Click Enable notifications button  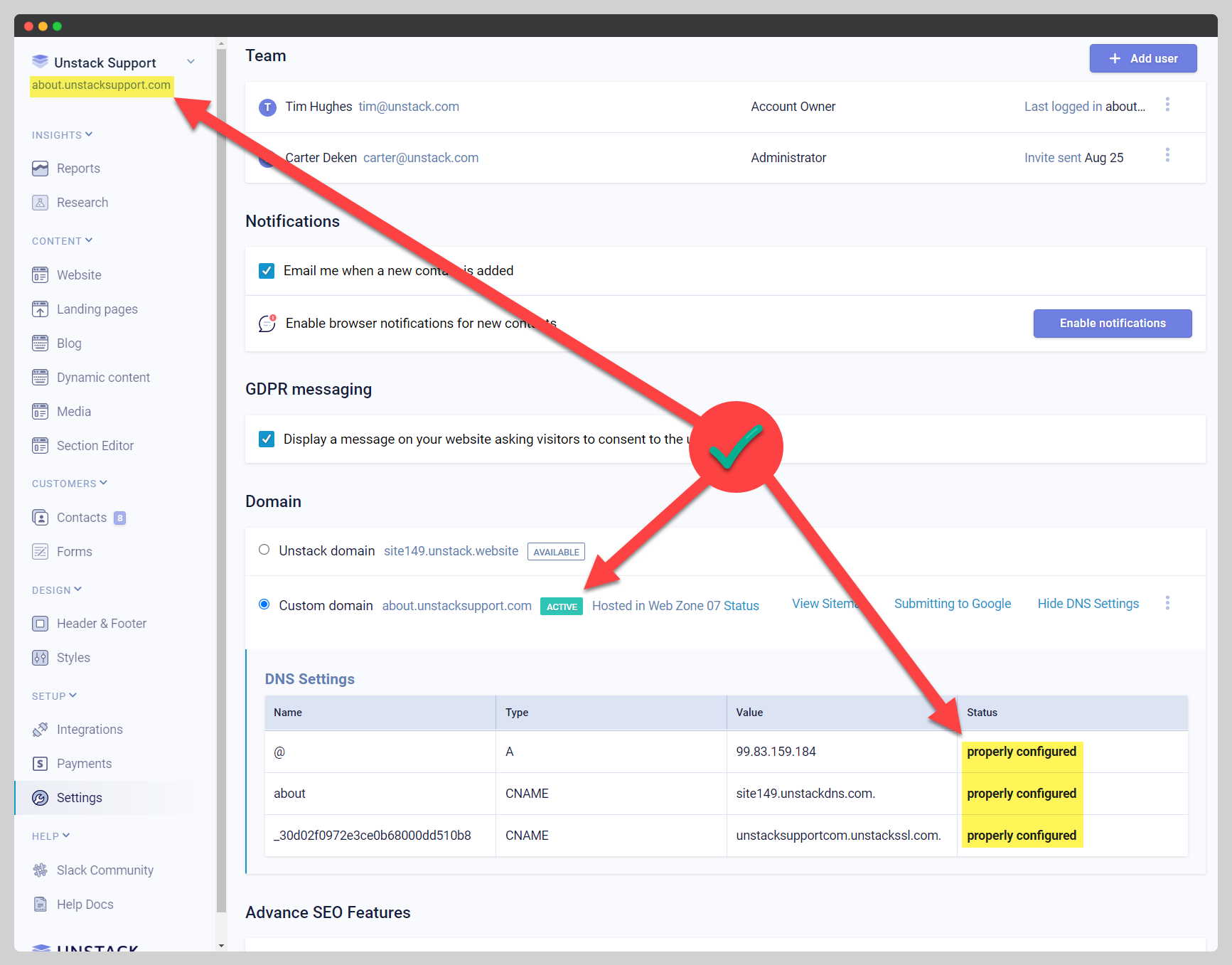1112,323
